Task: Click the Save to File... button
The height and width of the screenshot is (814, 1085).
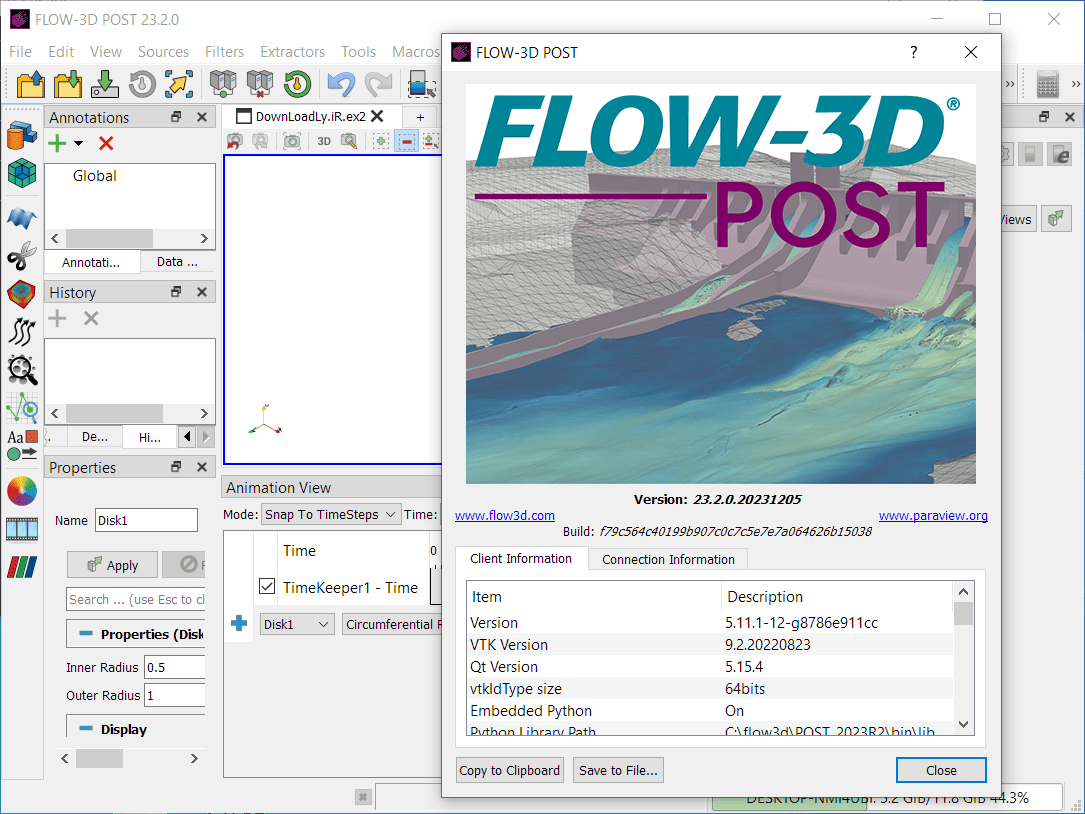Action: [618, 770]
